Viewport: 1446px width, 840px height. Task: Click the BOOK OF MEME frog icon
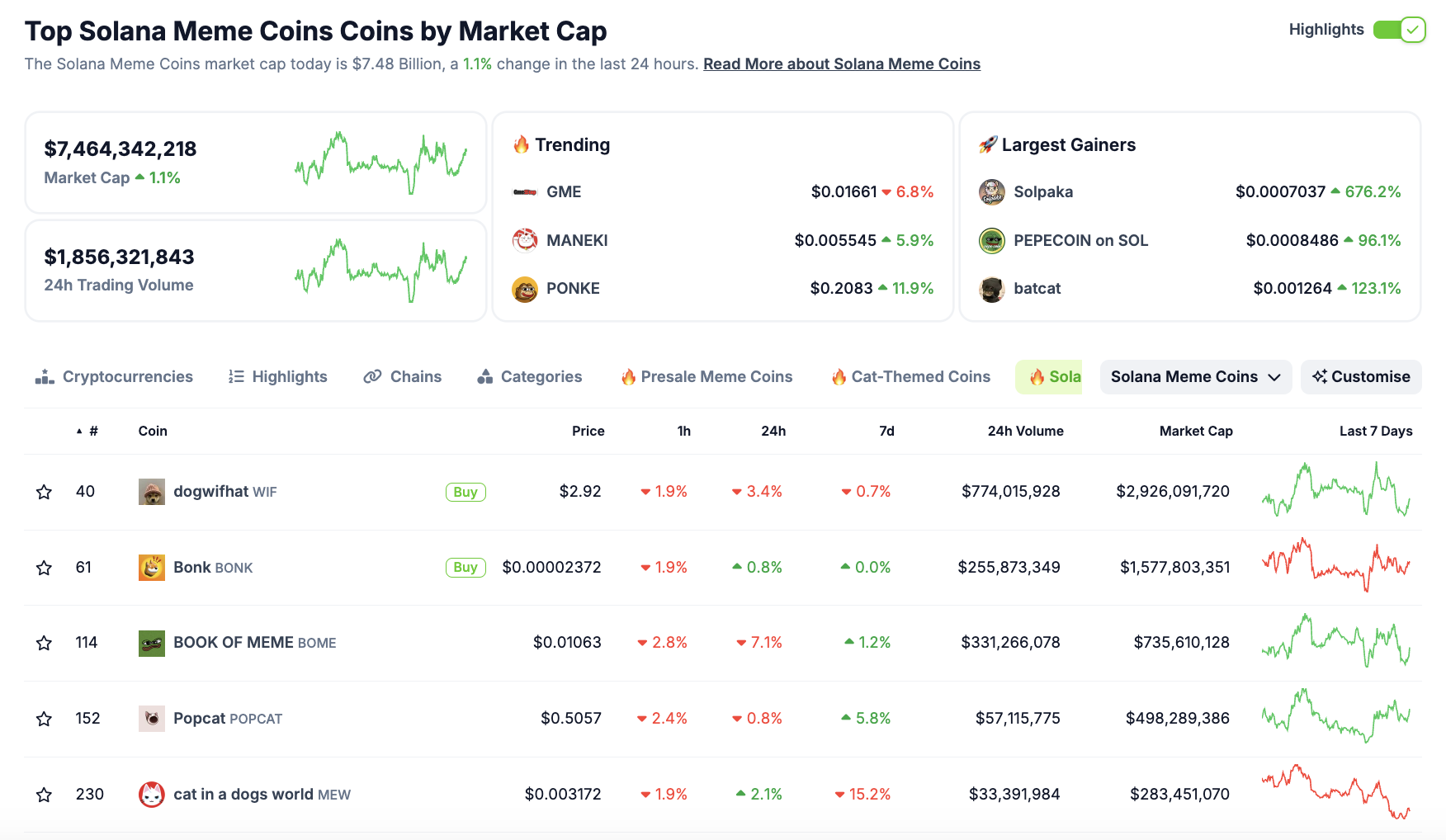[x=152, y=643]
